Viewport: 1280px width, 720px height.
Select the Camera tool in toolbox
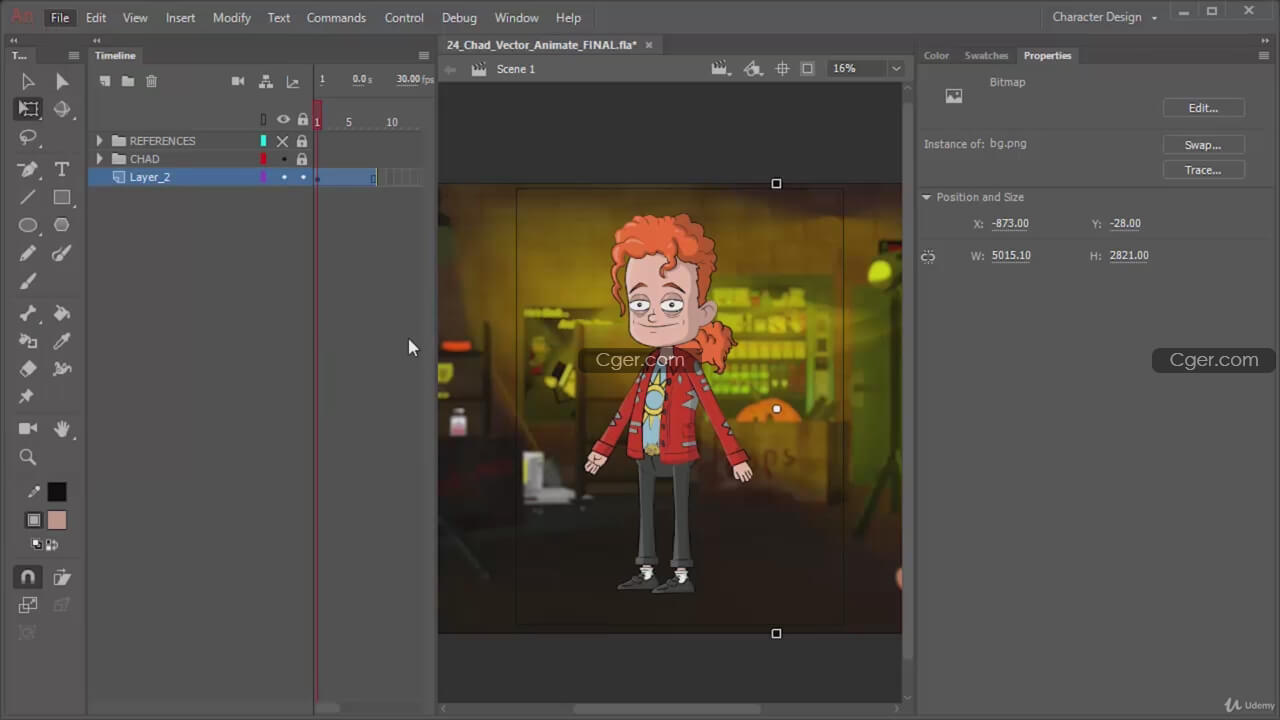28,429
